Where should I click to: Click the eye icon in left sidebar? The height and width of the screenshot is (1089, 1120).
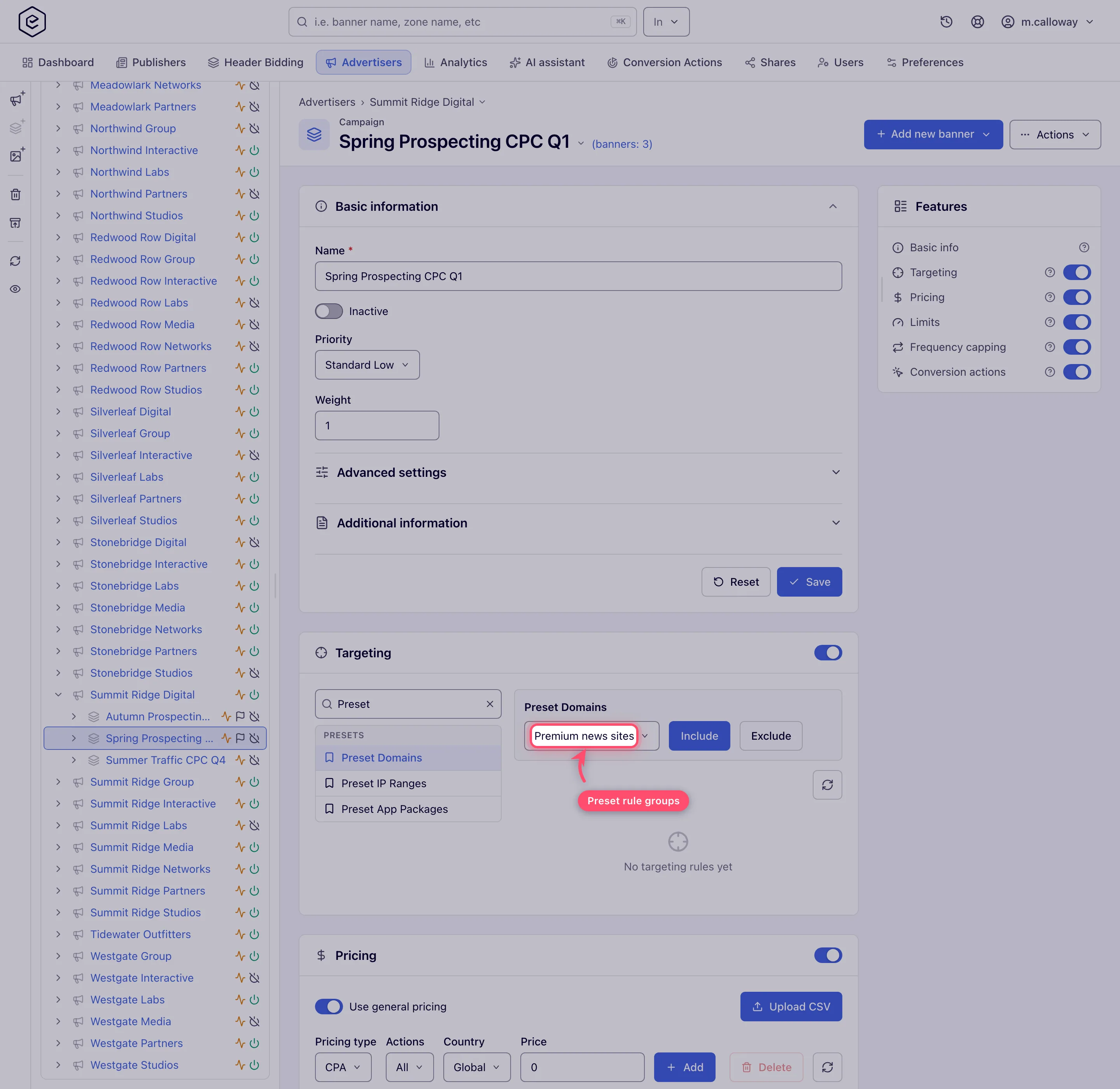pos(16,289)
